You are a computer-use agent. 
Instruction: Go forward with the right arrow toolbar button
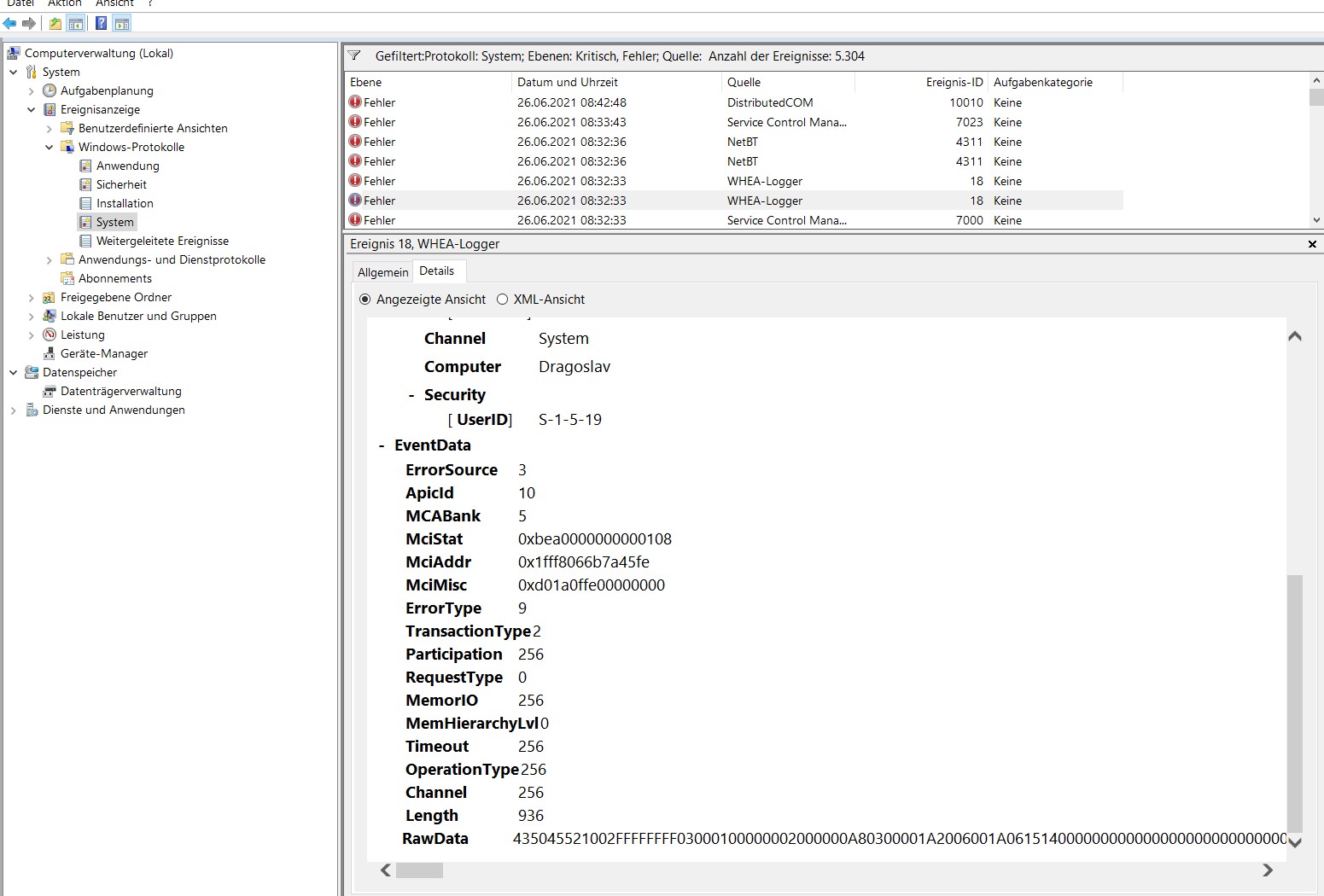pos(29,24)
